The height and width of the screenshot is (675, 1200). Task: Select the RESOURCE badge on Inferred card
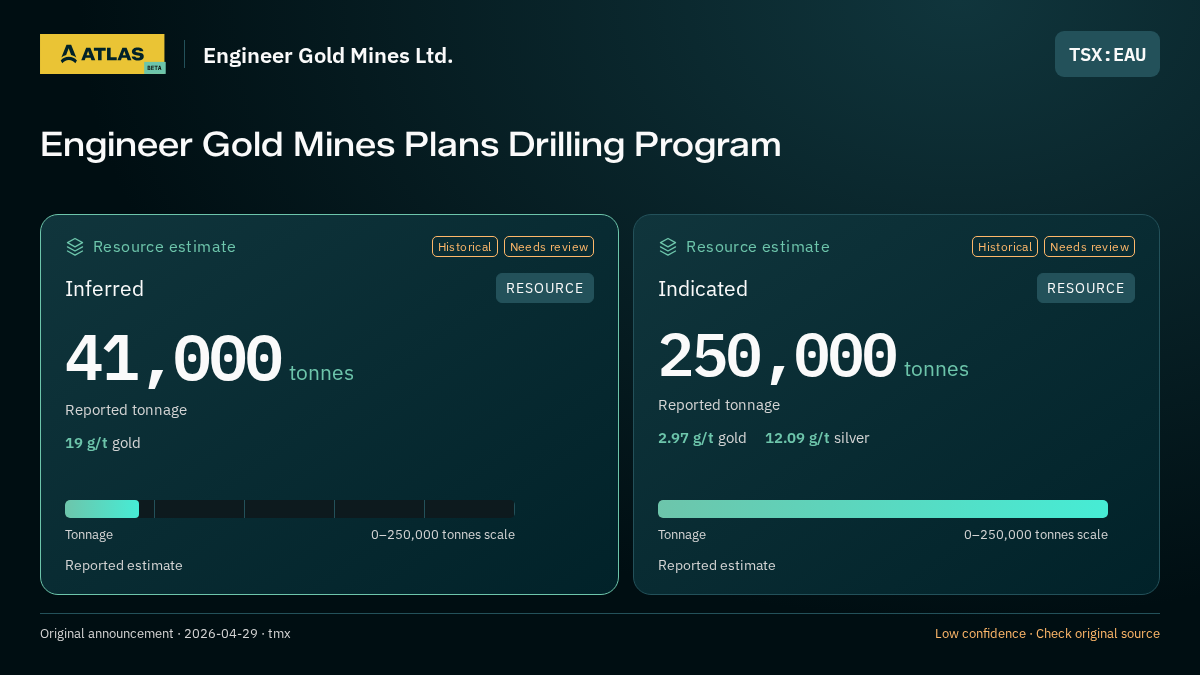pyautogui.click(x=545, y=288)
